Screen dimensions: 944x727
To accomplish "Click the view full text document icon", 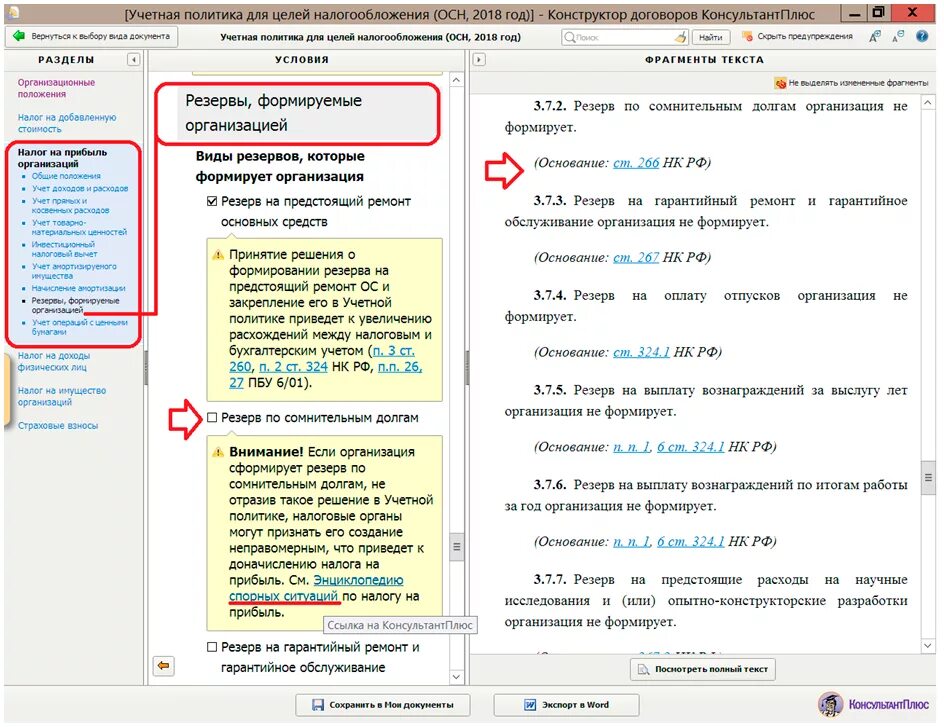I will pyautogui.click(x=643, y=669).
